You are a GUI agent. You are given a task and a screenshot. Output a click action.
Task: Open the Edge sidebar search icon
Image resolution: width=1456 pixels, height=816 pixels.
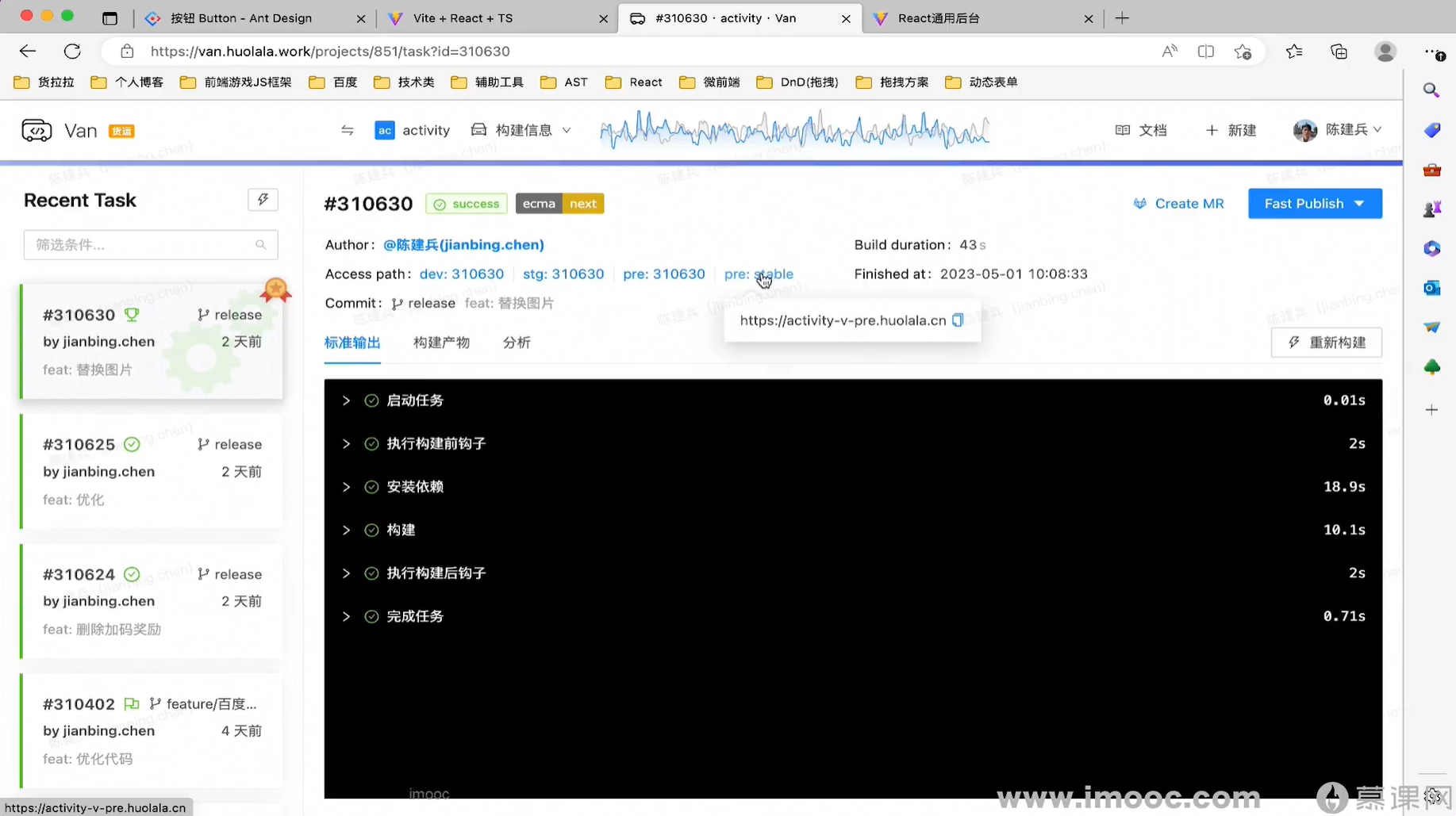click(x=1431, y=90)
